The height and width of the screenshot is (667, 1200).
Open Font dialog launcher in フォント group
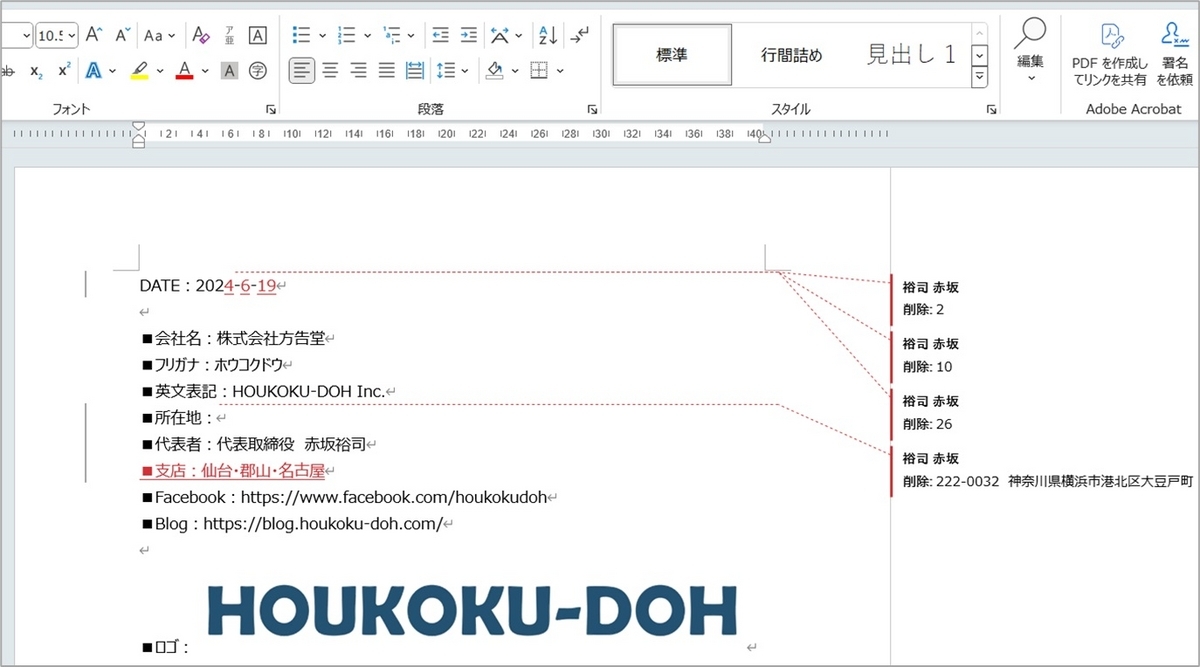click(x=270, y=109)
